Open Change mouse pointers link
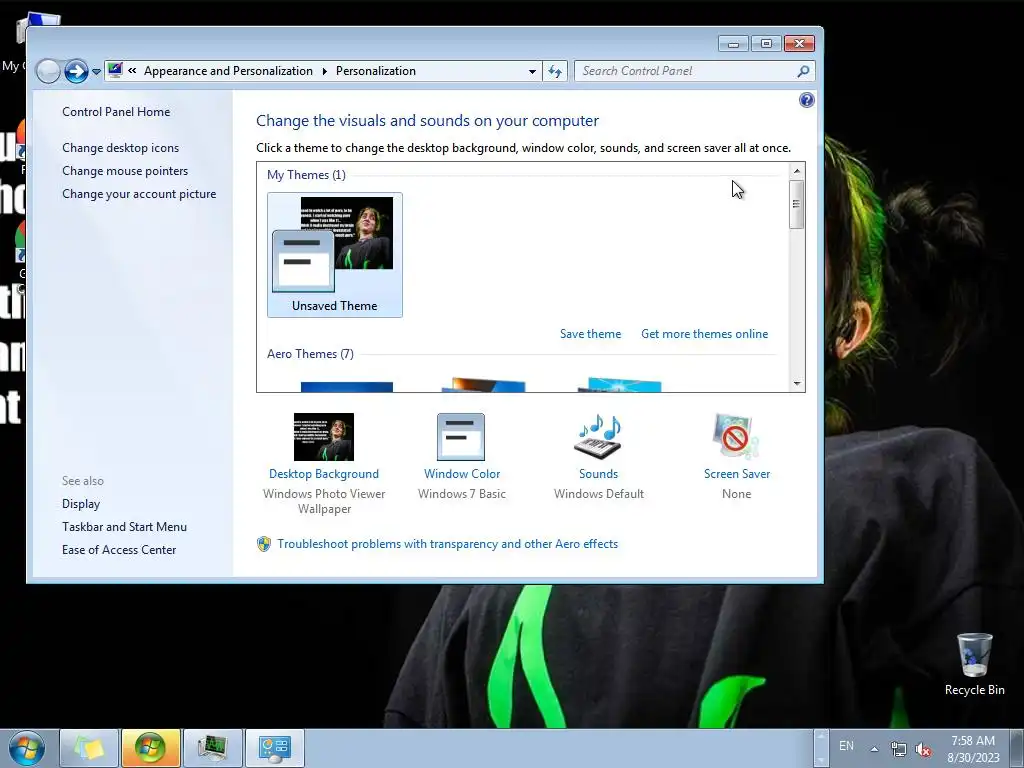The height and width of the screenshot is (768, 1024). (x=125, y=170)
